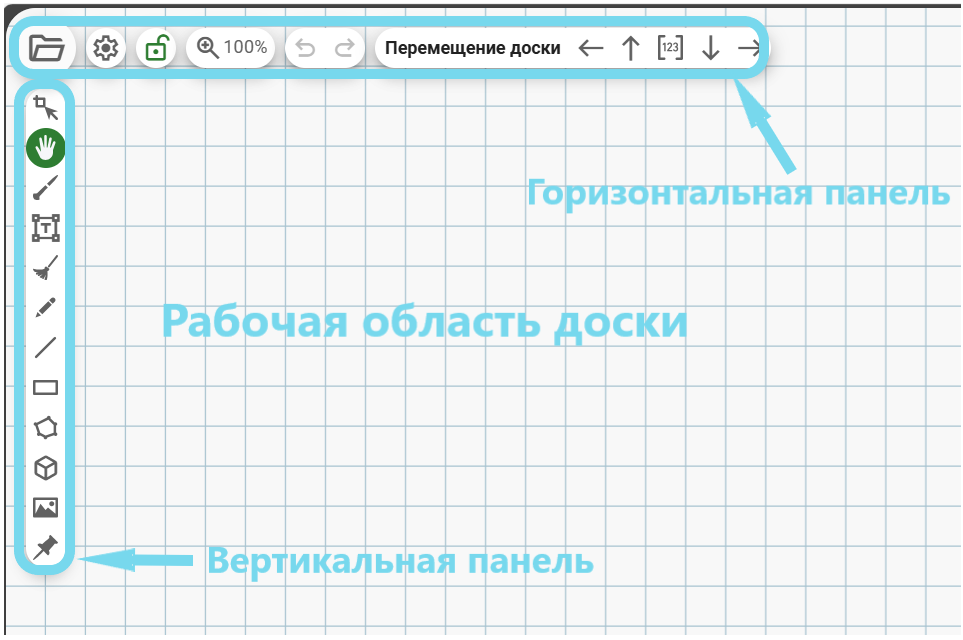963x640 pixels.
Task: Select the polygon shape tool
Action: [46, 428]
